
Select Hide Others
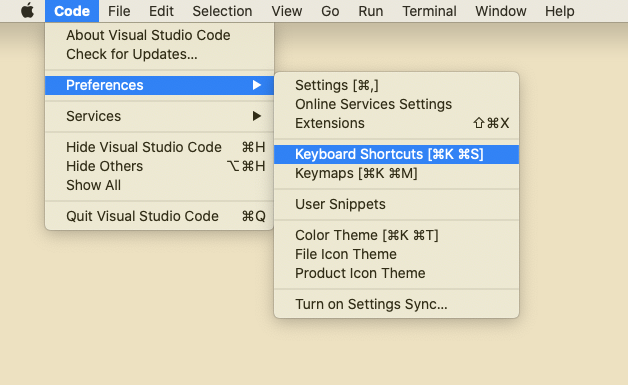[x=159, y=166]
